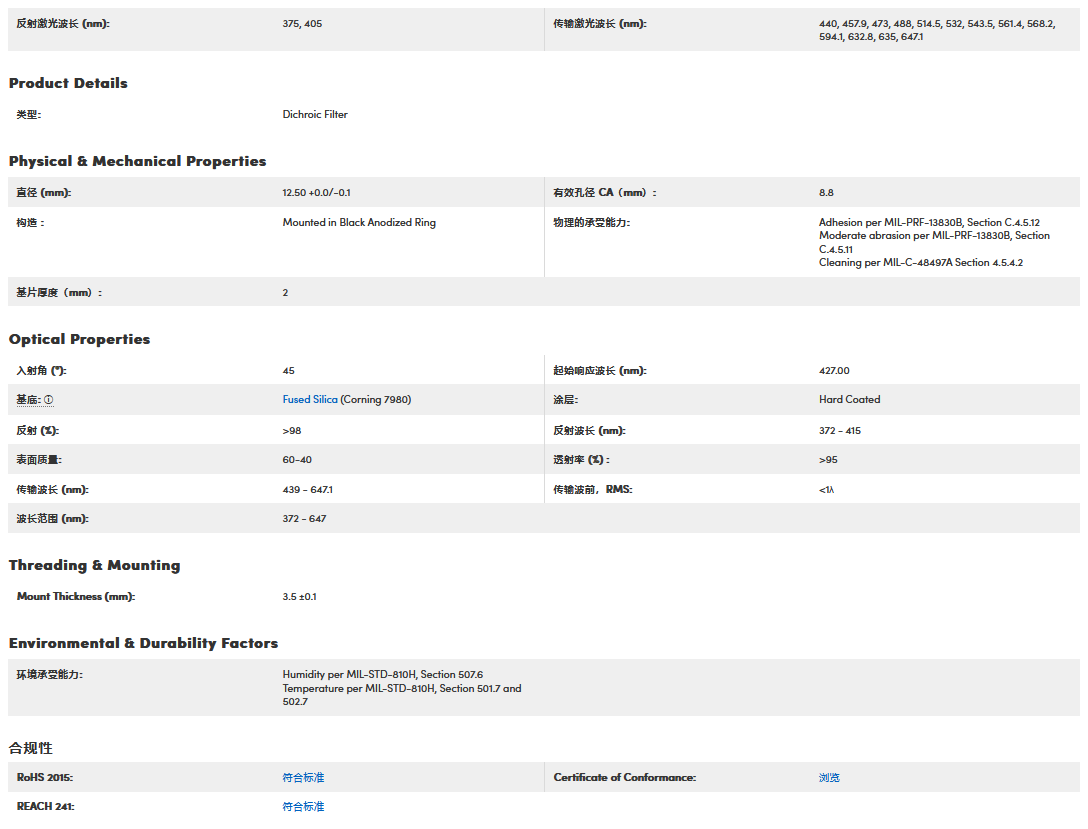Open REACH 241 符合标准 link
Image resolution: width=1088 pixels, height=829 pixels.
[303, 807]
